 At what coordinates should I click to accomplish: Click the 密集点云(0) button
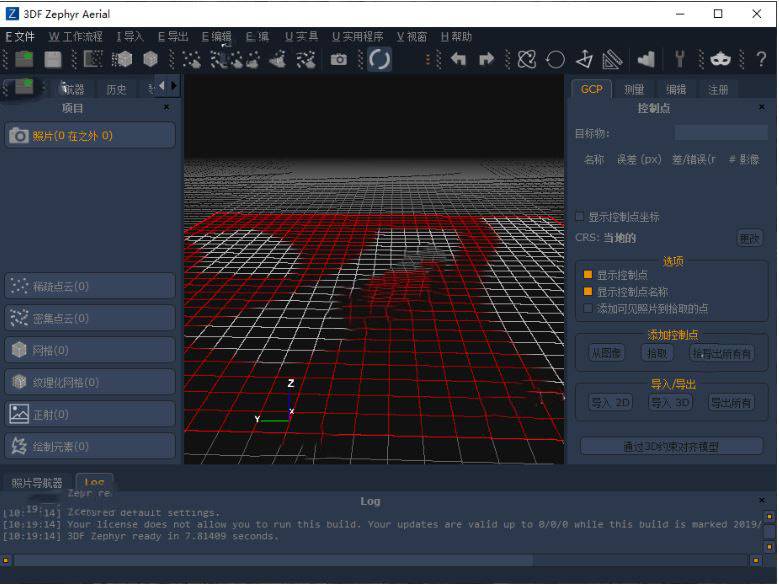90,318
